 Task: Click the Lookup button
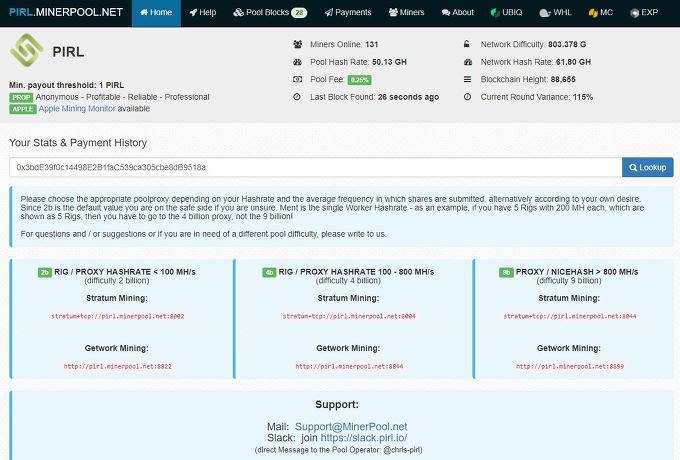coord(647,167)
